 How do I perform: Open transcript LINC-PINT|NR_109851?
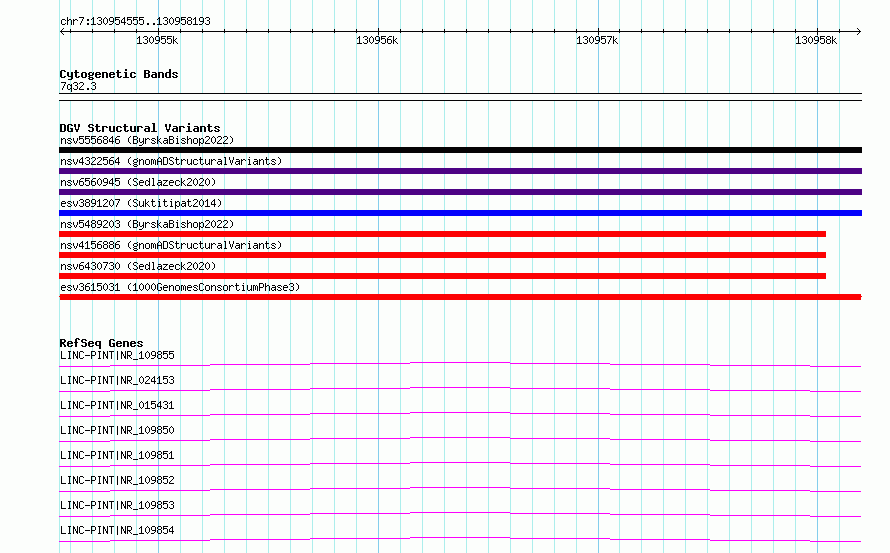coord(117,455)
